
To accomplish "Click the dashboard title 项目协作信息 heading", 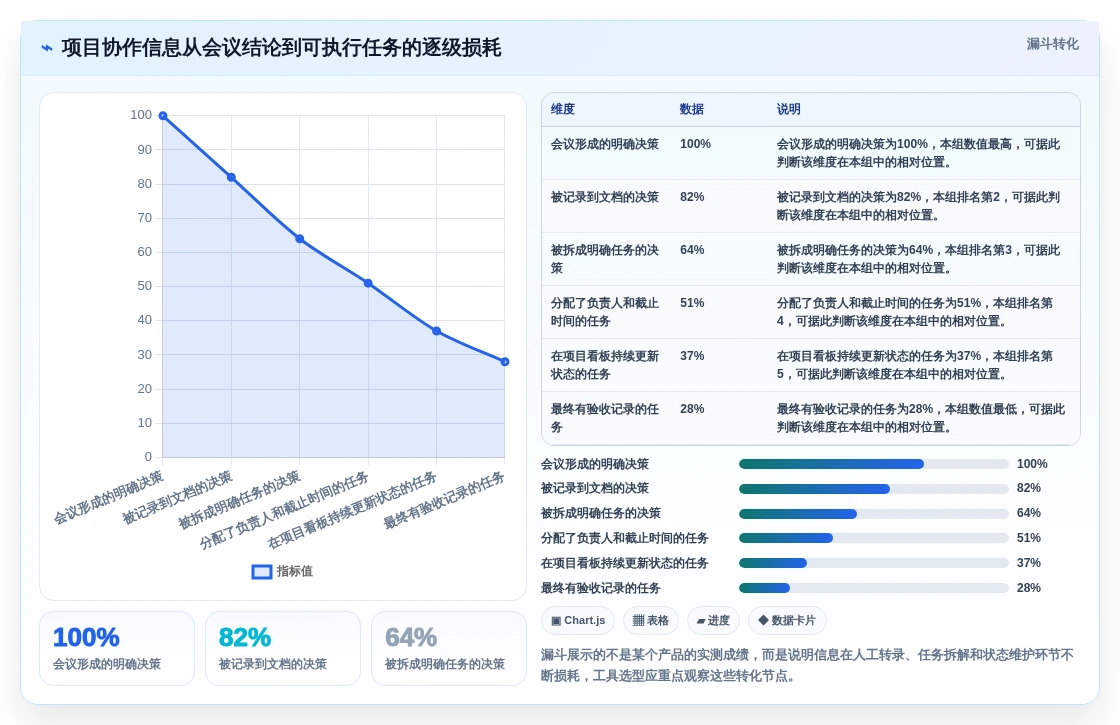I will click(x=281, y=48).
